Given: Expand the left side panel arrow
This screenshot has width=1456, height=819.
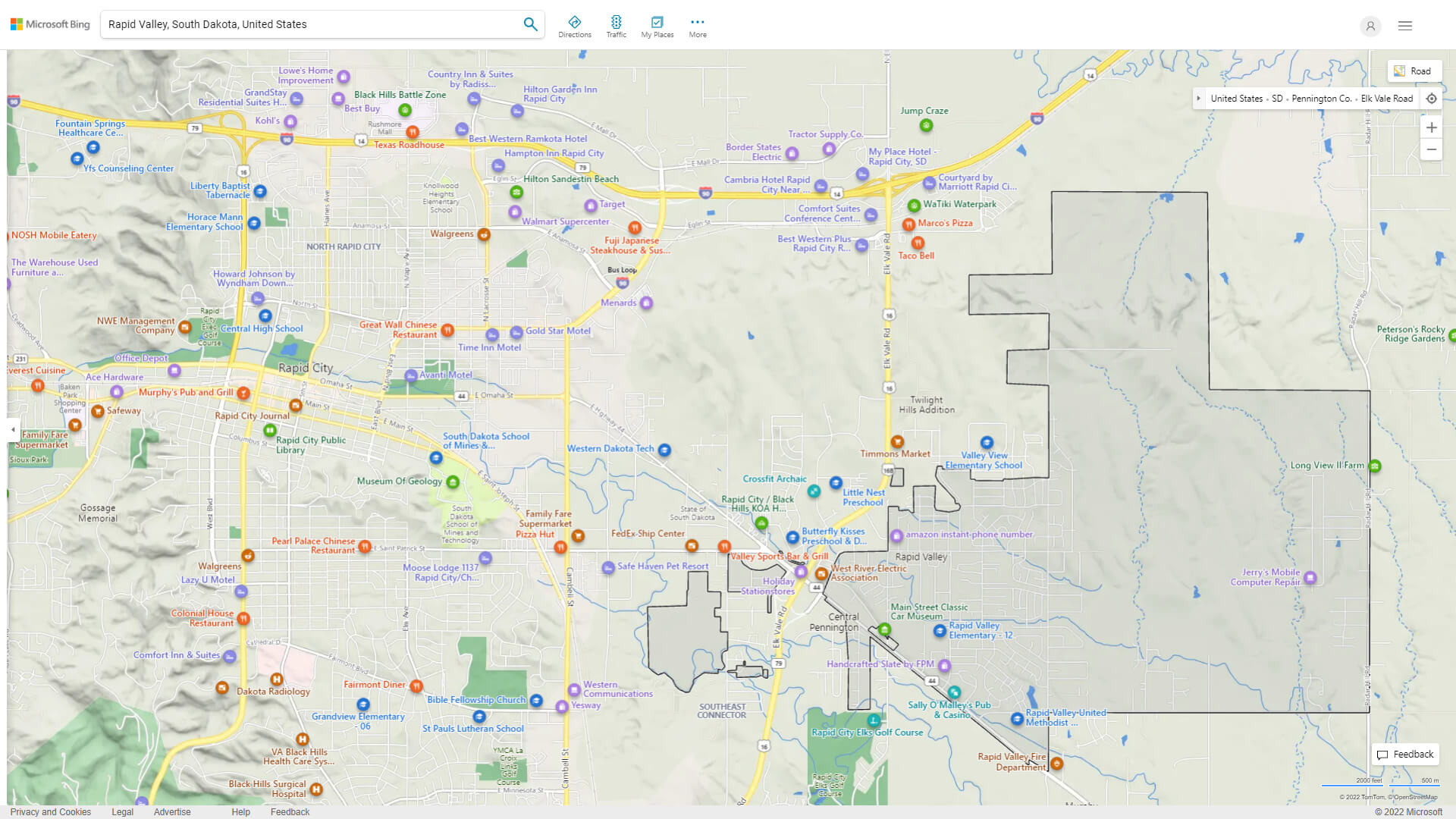Looking at the screenshot, I should click(x=13, y=429).
